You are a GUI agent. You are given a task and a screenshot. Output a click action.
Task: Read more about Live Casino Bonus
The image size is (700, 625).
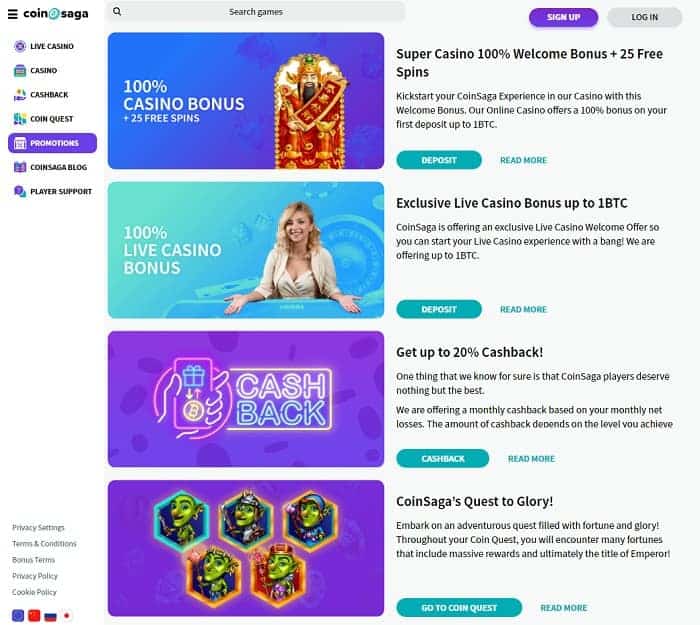pos(523,309)
